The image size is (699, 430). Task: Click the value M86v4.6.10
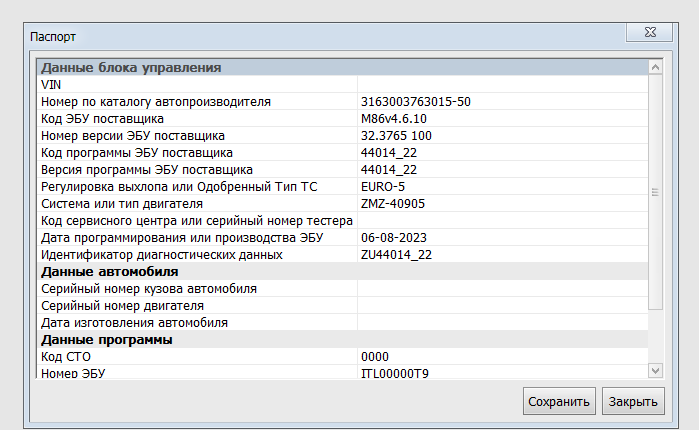tap(394, 119)
